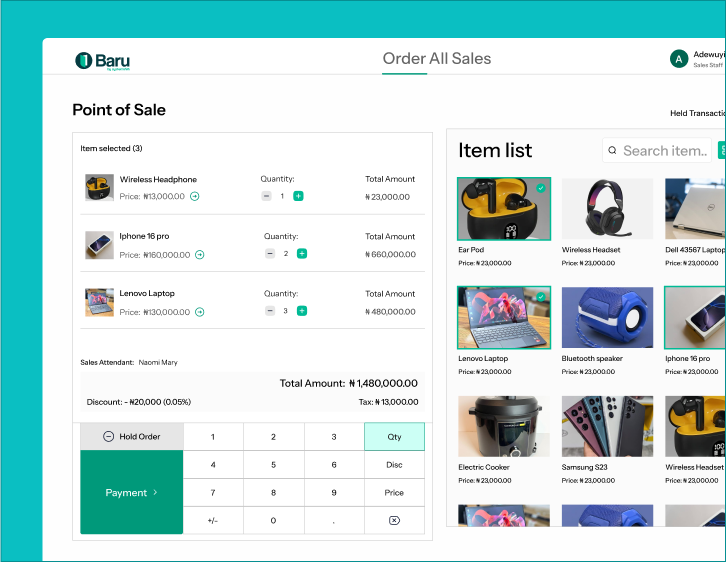Tap keypad number 3
726x562 pixels.
(334, 437)
